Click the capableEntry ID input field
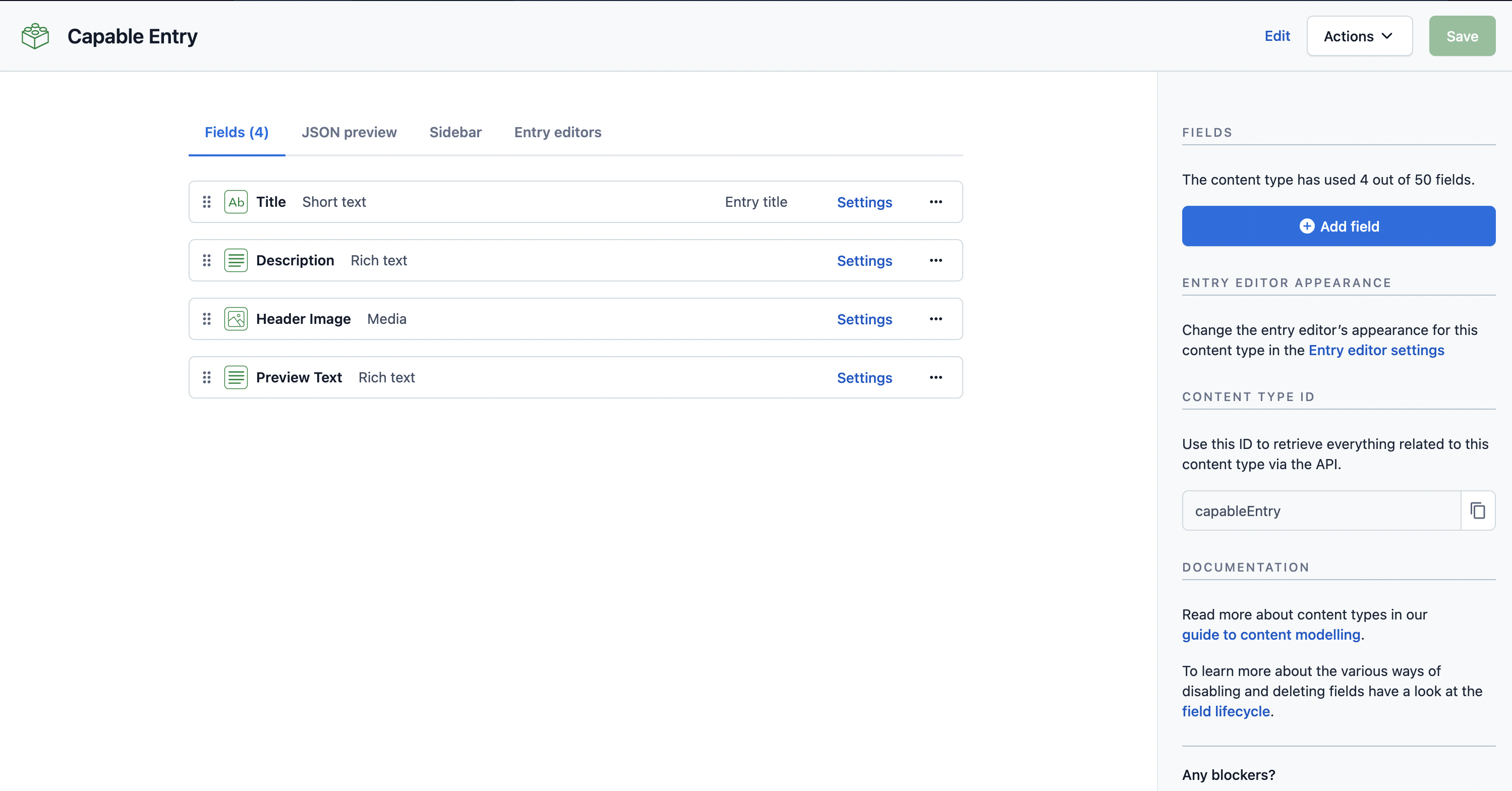 click(x=1321, y=511)
